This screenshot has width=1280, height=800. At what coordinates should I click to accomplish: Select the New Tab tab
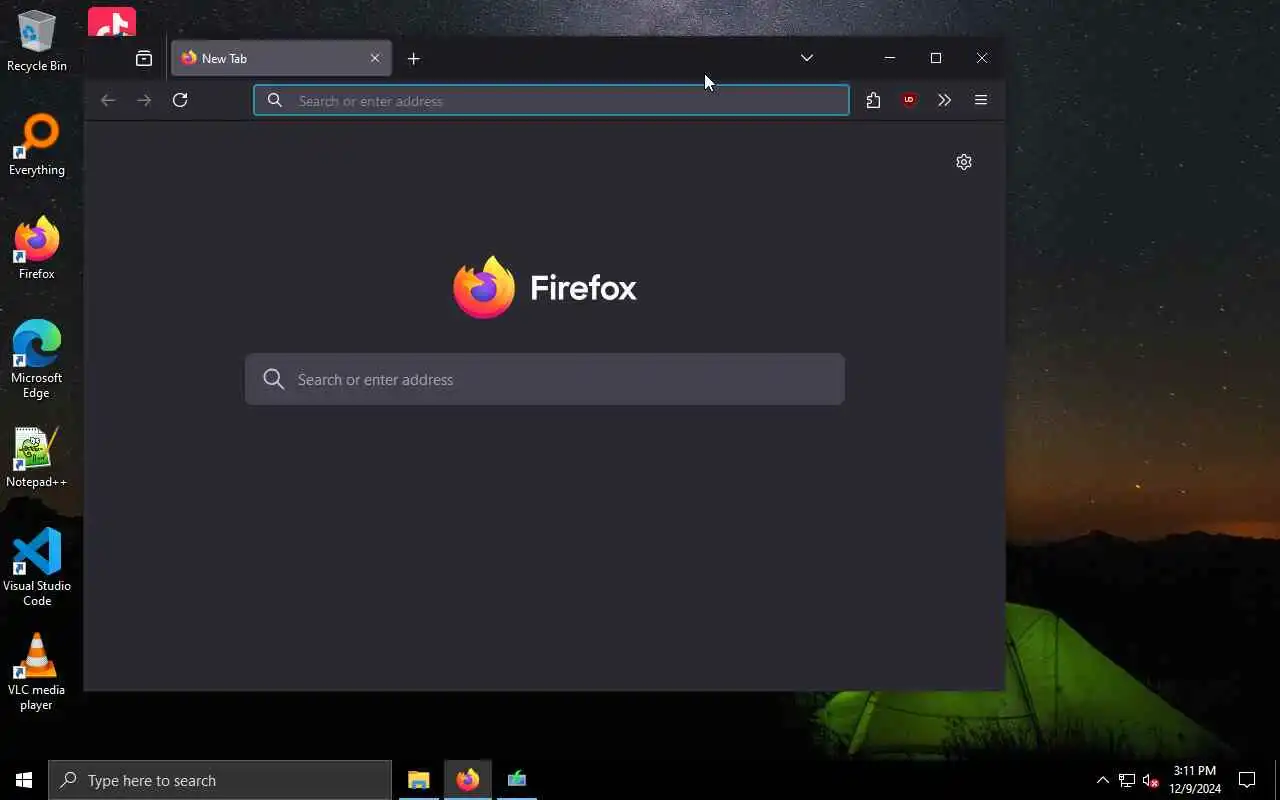(x=281, y=58)
